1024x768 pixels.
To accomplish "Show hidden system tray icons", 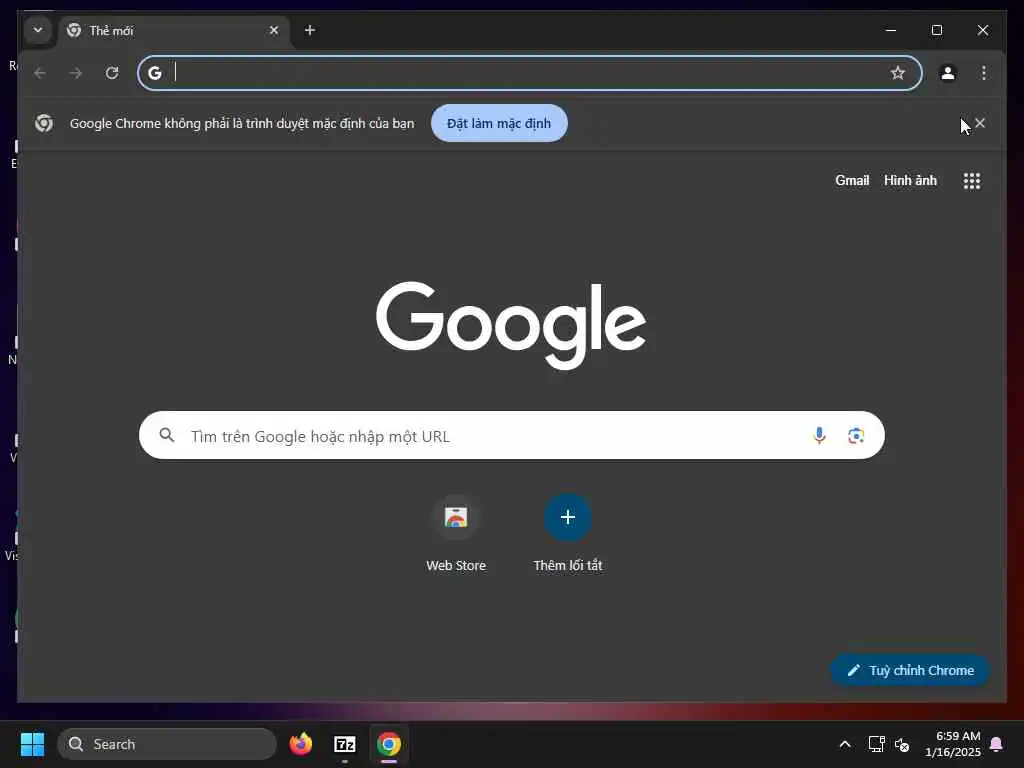I will (x=844, y=744).
